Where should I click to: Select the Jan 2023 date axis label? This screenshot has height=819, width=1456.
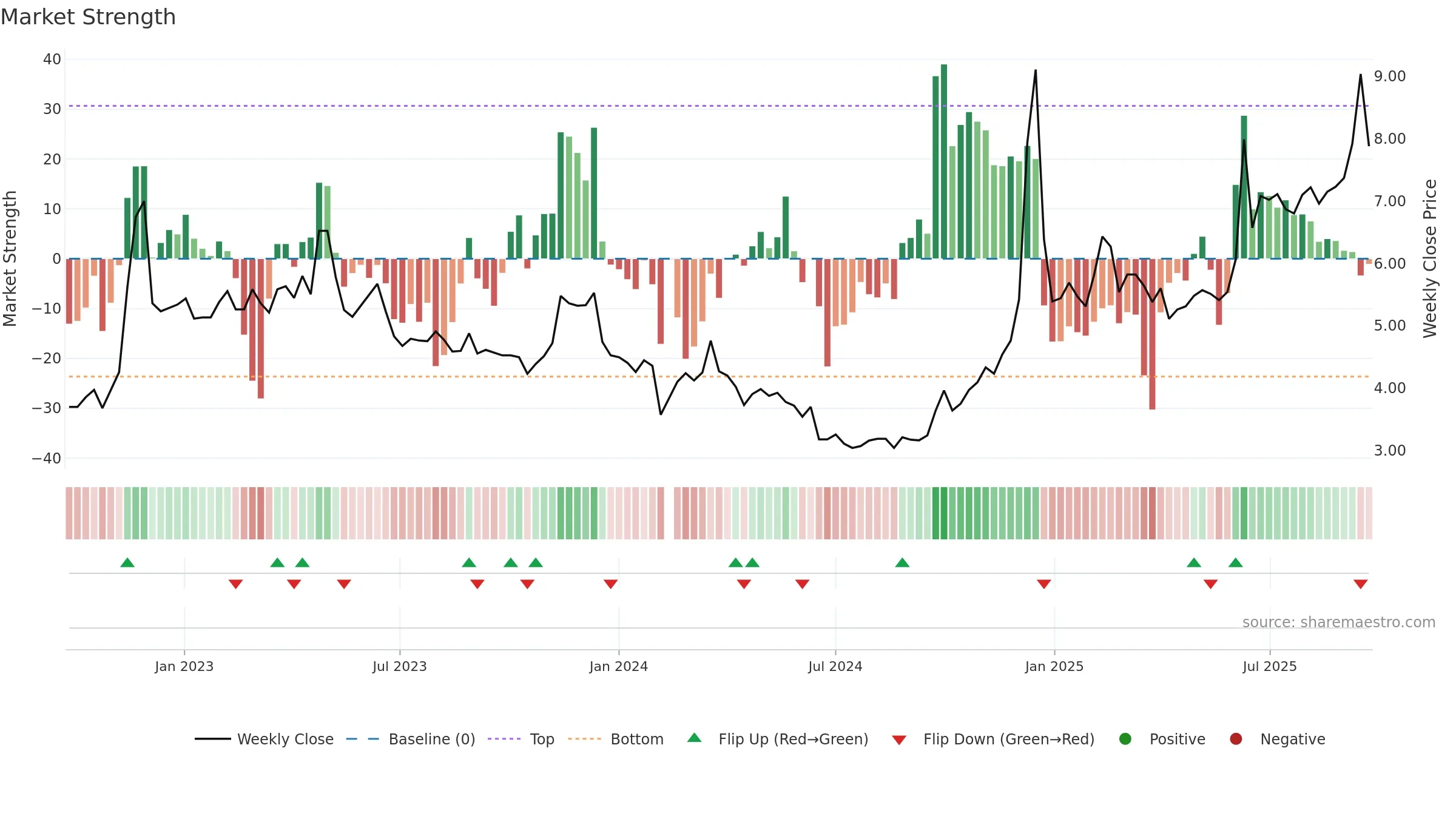point(184,666)
